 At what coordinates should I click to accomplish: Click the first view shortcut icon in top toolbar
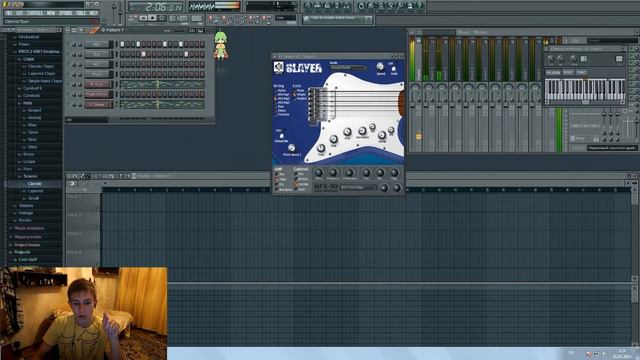308,6
